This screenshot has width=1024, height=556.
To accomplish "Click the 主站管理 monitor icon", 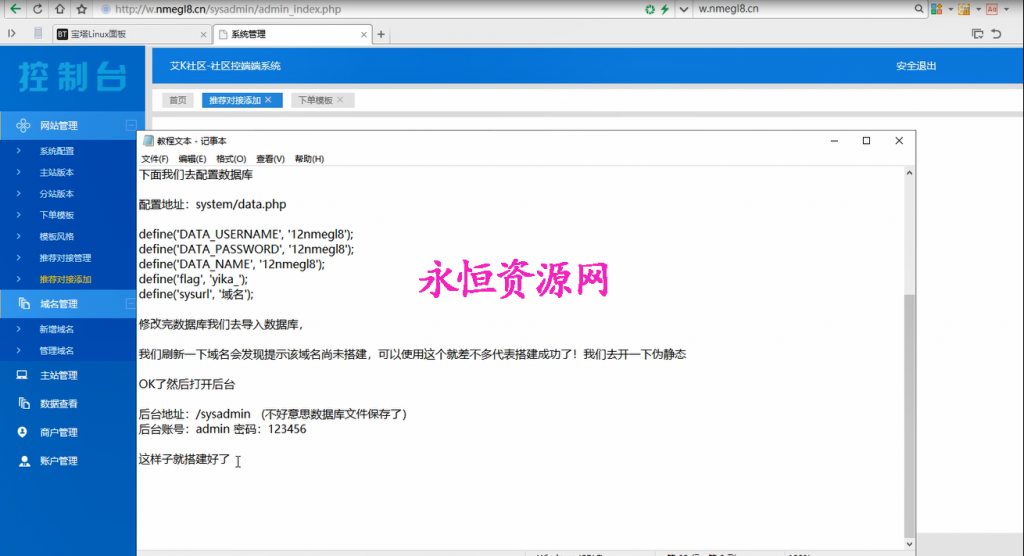I will (x=22, y=376).
